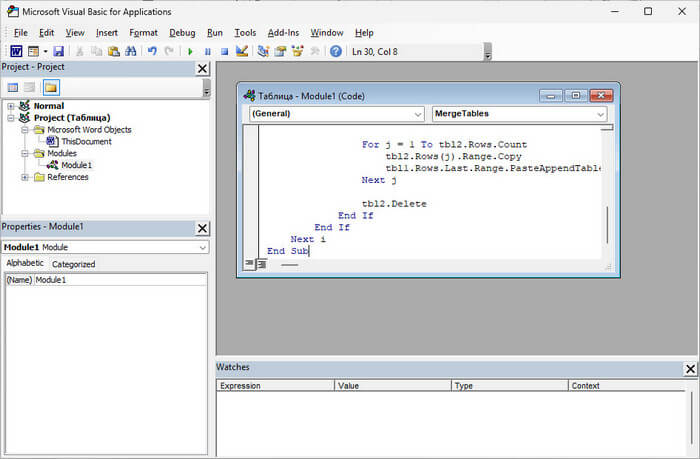Switch to the Categorized properties tab
This screenshot has width=700, height=459.
(x=73, y=264)
